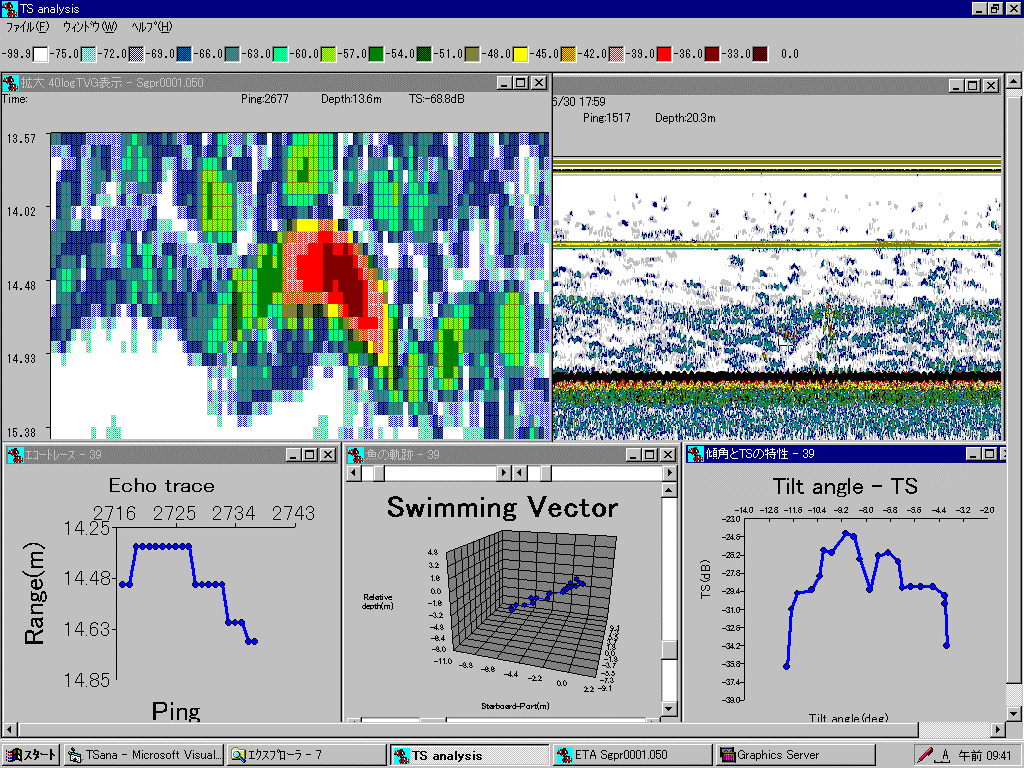1024x768 pixels.
Task: Click the second Swimming Vector slider's right arrow
Action: tap(669, 472)
